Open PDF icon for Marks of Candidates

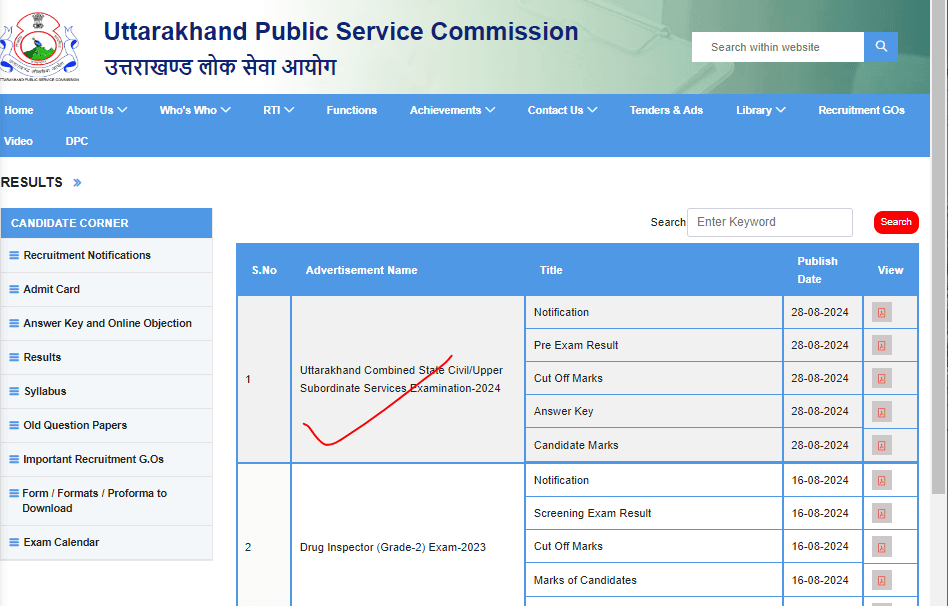click(881, 581)
